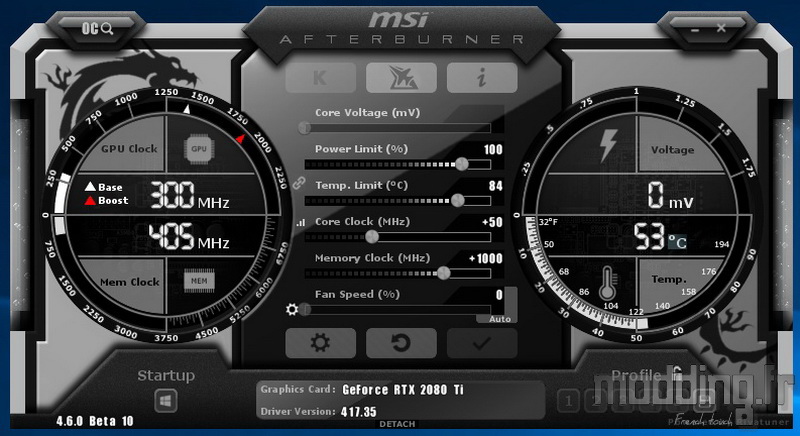
Task: Click the Startup label
Action: (166, 376)
